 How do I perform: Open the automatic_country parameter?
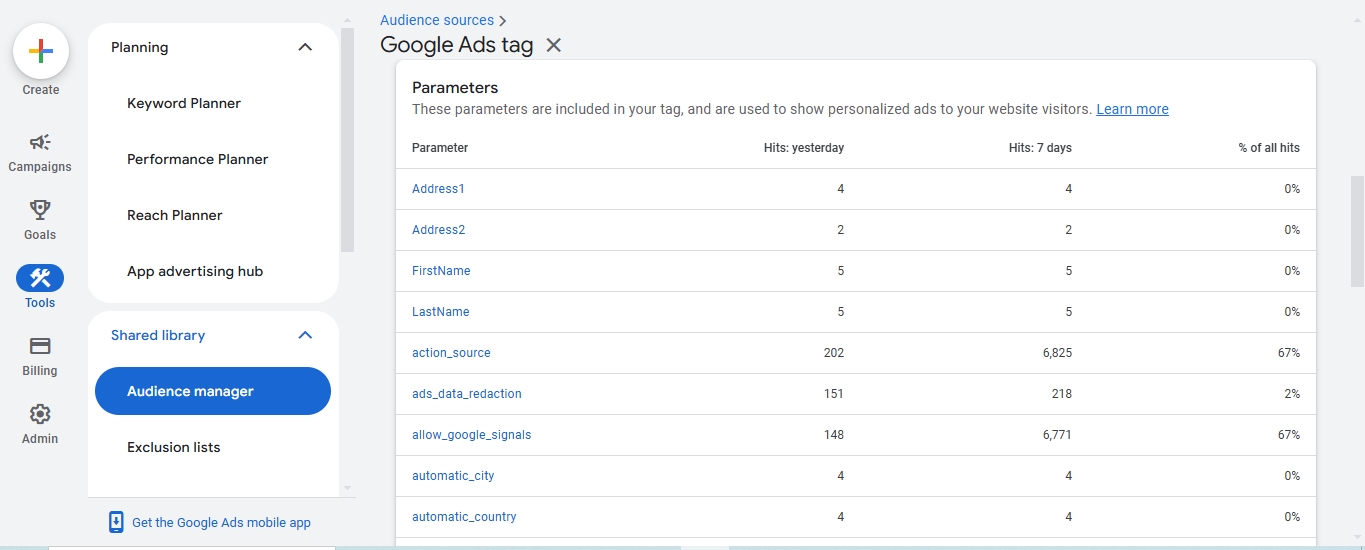[x=464, y=517]
